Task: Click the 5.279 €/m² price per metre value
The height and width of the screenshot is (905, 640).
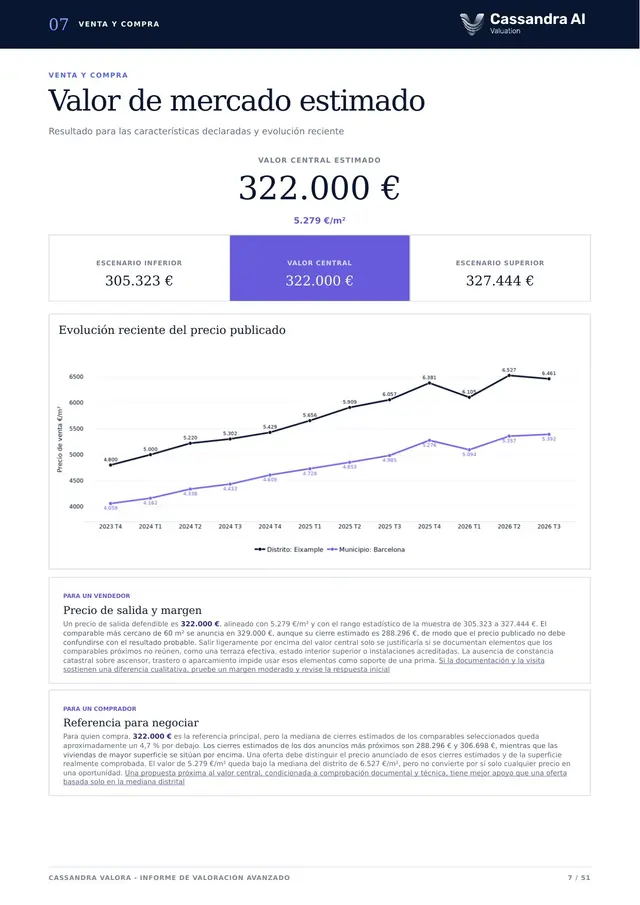Action: point(320,220)
